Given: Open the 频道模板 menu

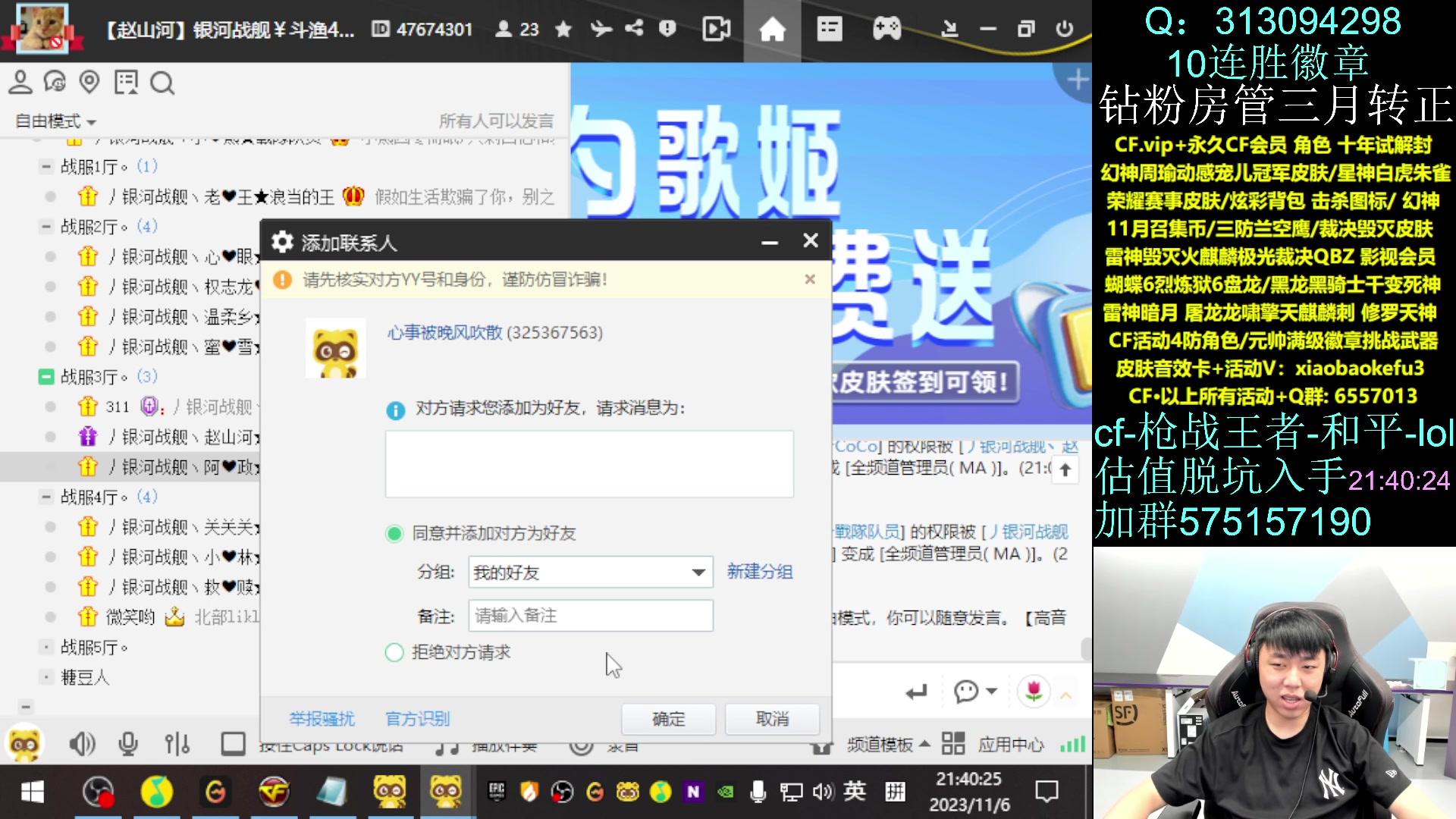Looking at the screenshot, I should [x=888, y=745].
